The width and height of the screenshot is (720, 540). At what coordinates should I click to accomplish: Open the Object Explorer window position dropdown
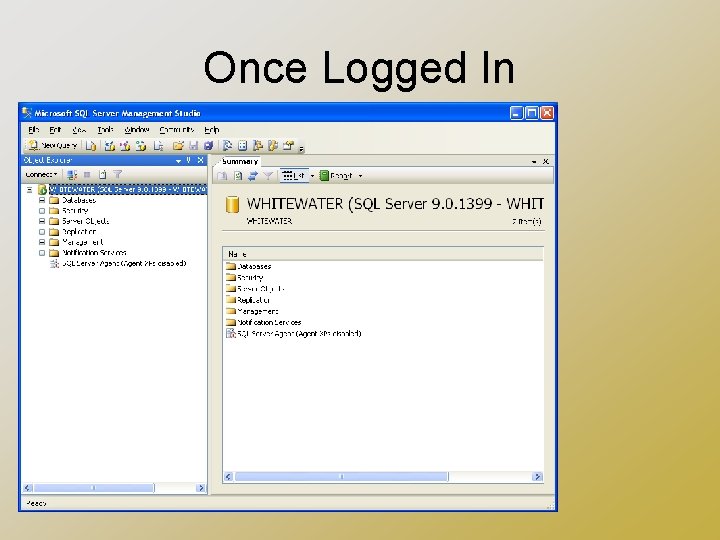178,161
